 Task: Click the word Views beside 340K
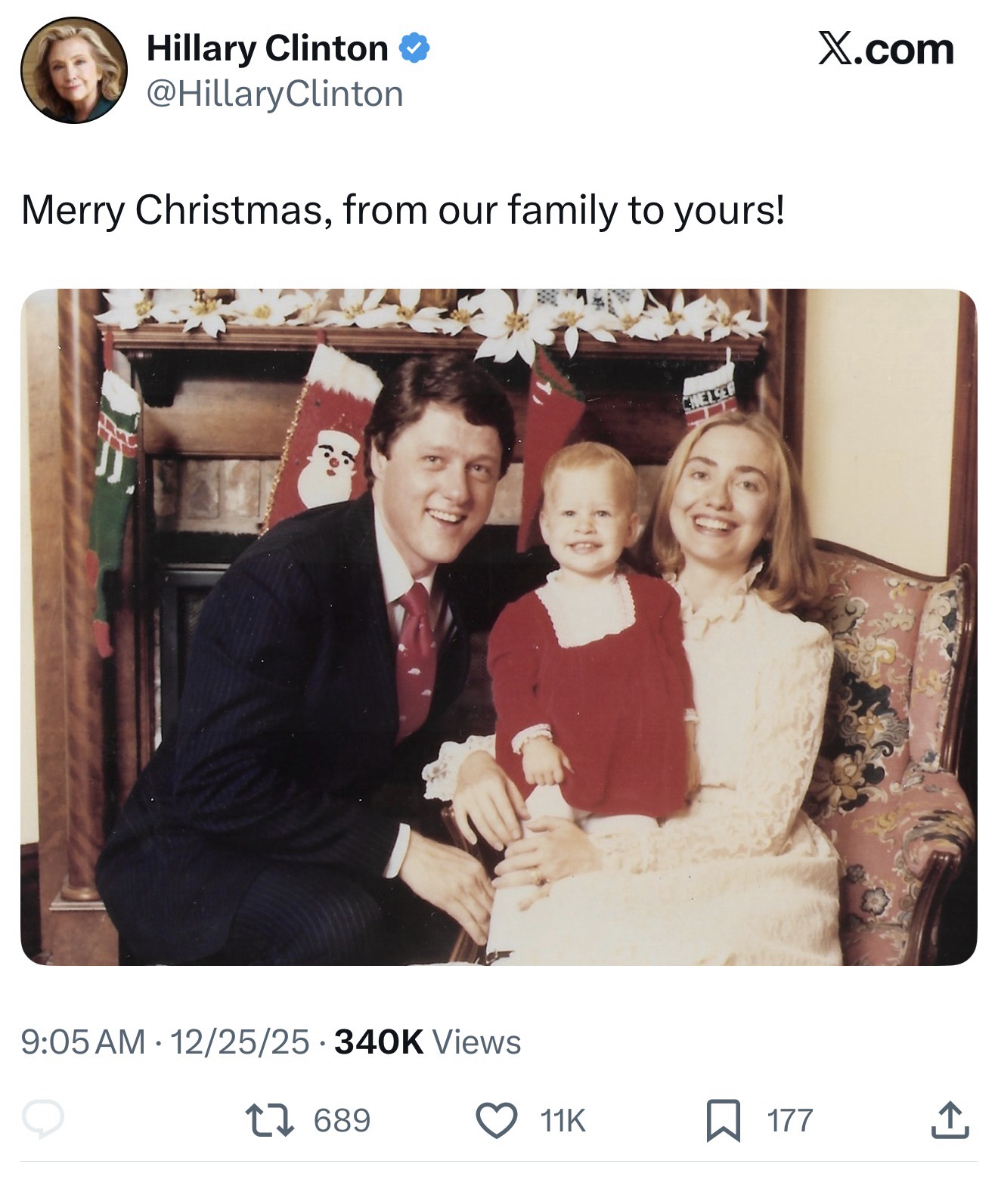point(477,1042)
